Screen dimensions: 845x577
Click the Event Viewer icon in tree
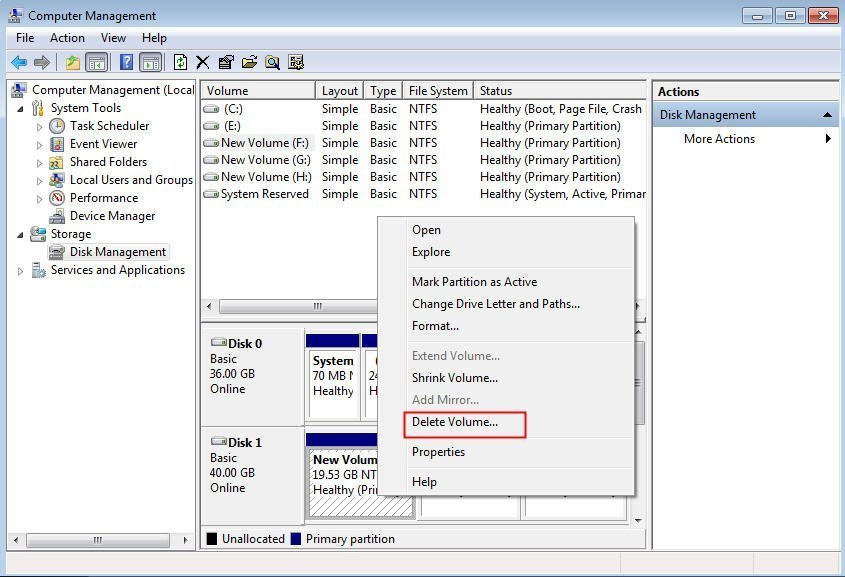coord(57,144)
